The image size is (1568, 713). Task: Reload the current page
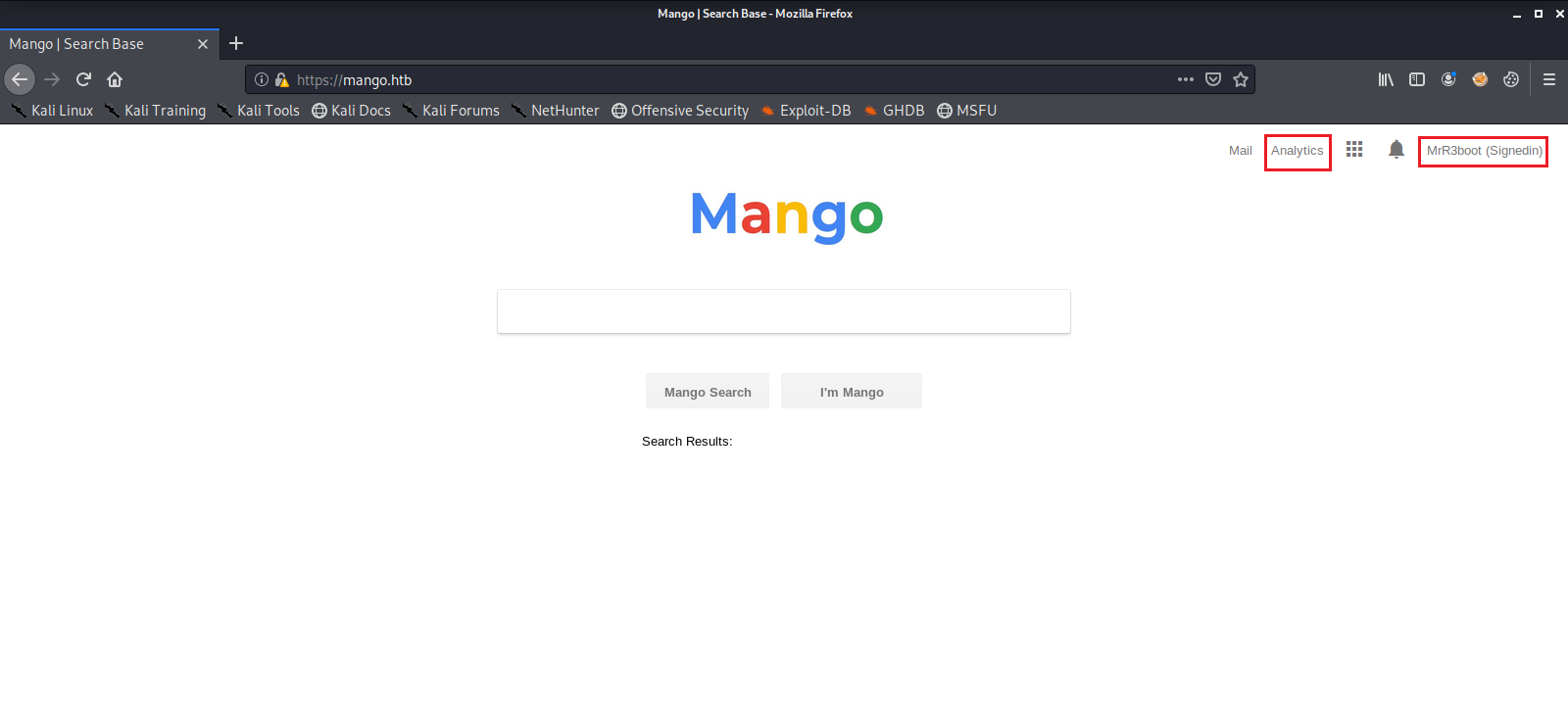pos(83,79)
